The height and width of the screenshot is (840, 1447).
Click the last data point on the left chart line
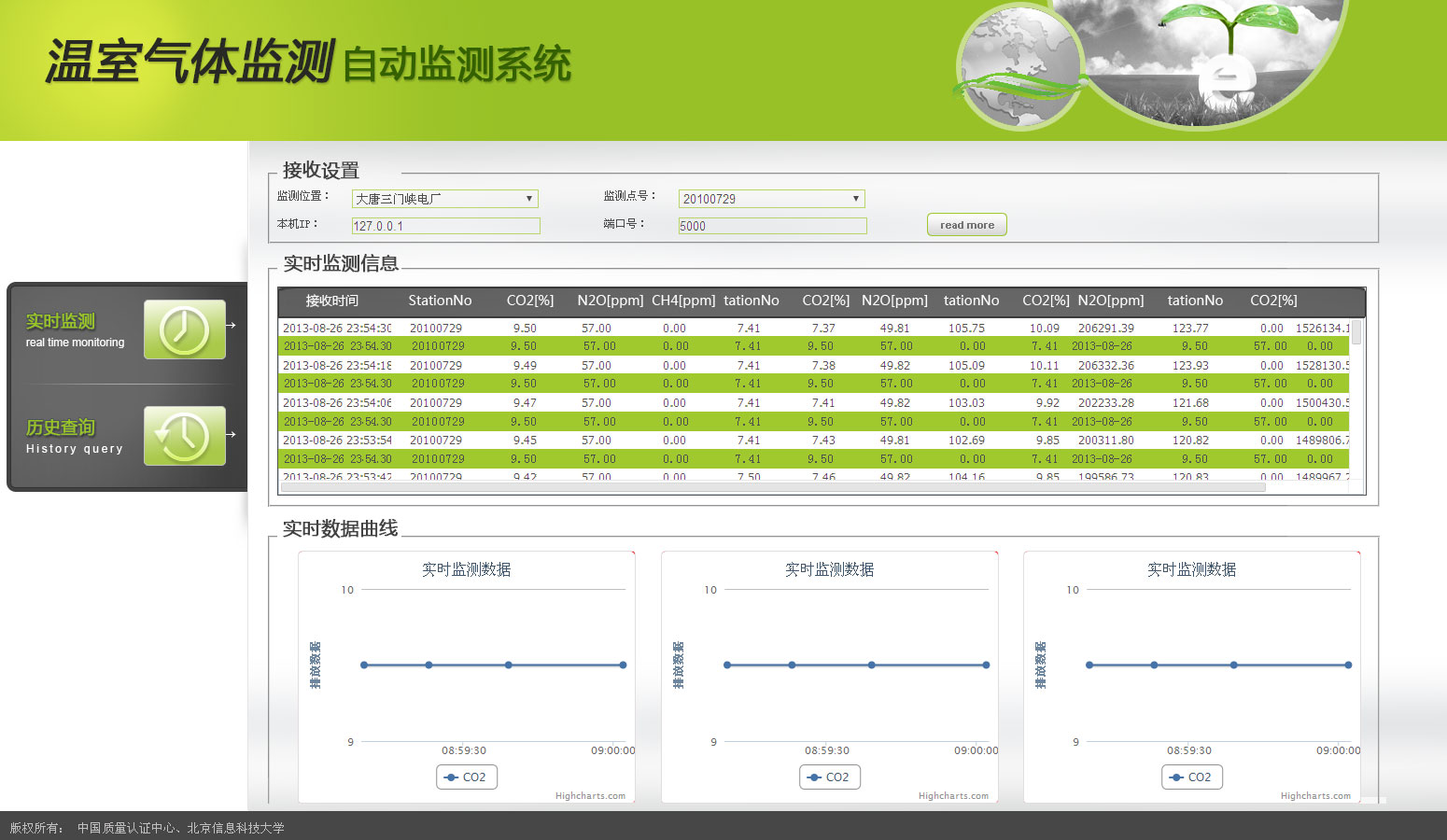tap(623, 665)
